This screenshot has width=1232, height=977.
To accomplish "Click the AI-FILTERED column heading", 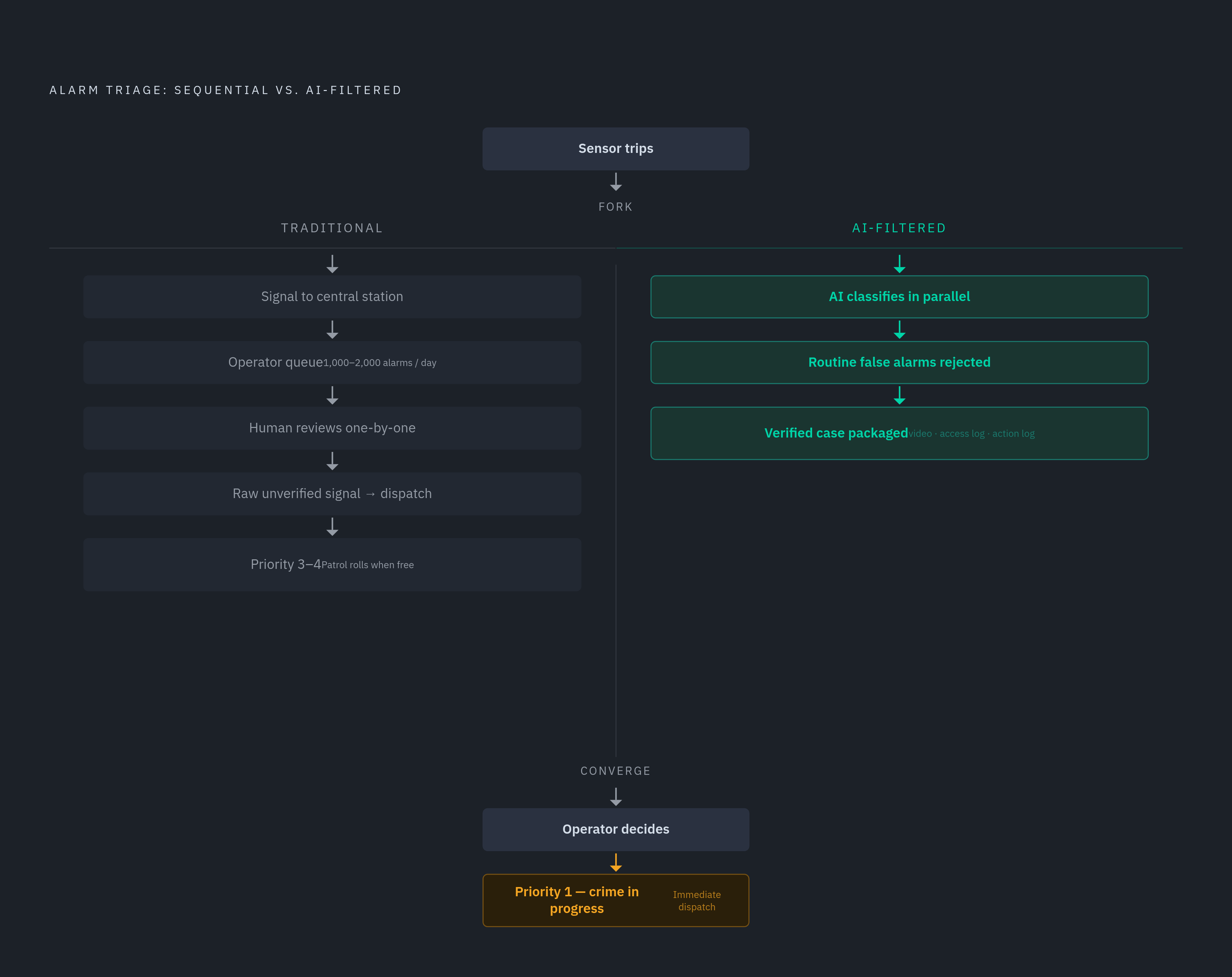I will pos(899,228).
